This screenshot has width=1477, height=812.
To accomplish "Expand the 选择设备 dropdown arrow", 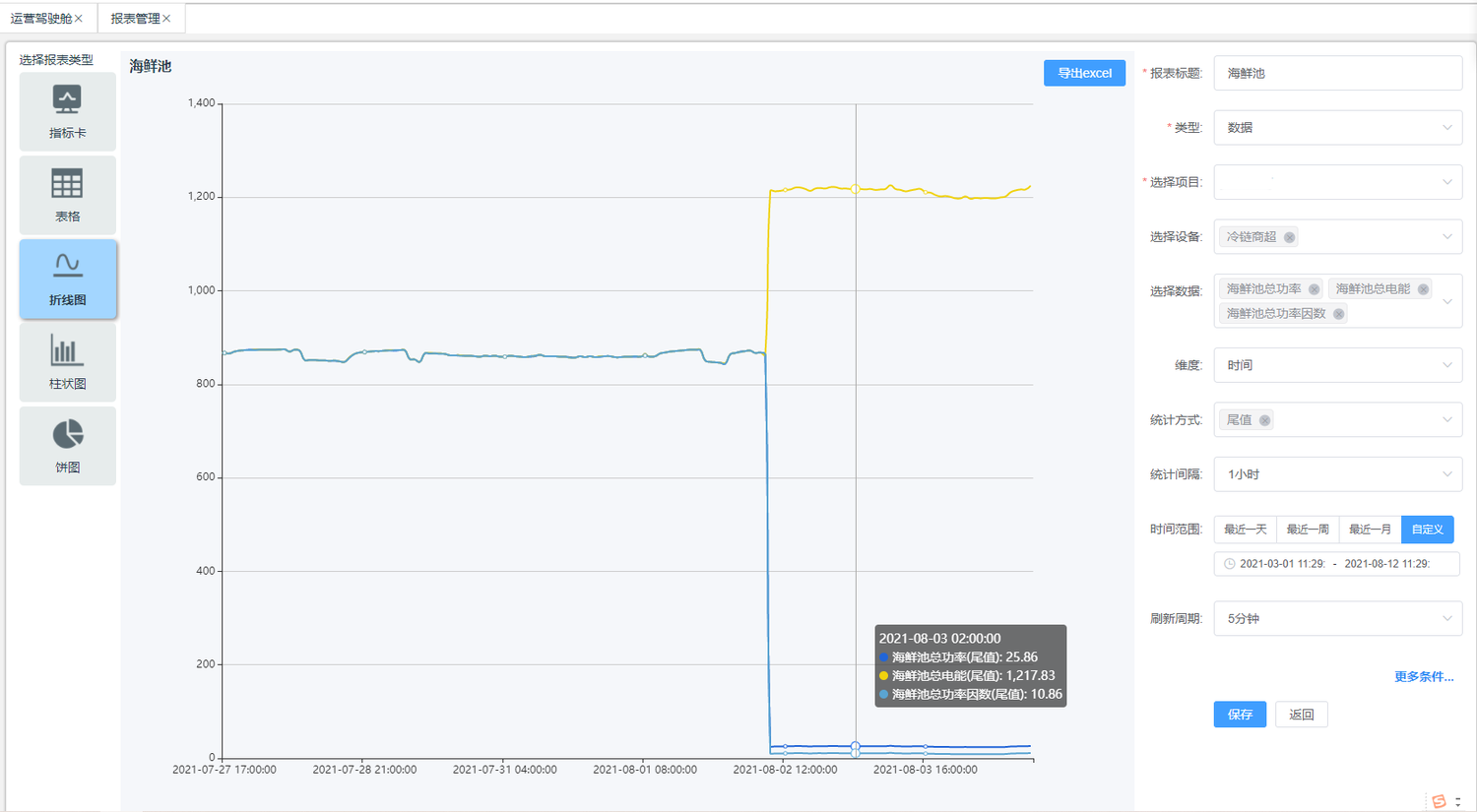I will 1446,237.
